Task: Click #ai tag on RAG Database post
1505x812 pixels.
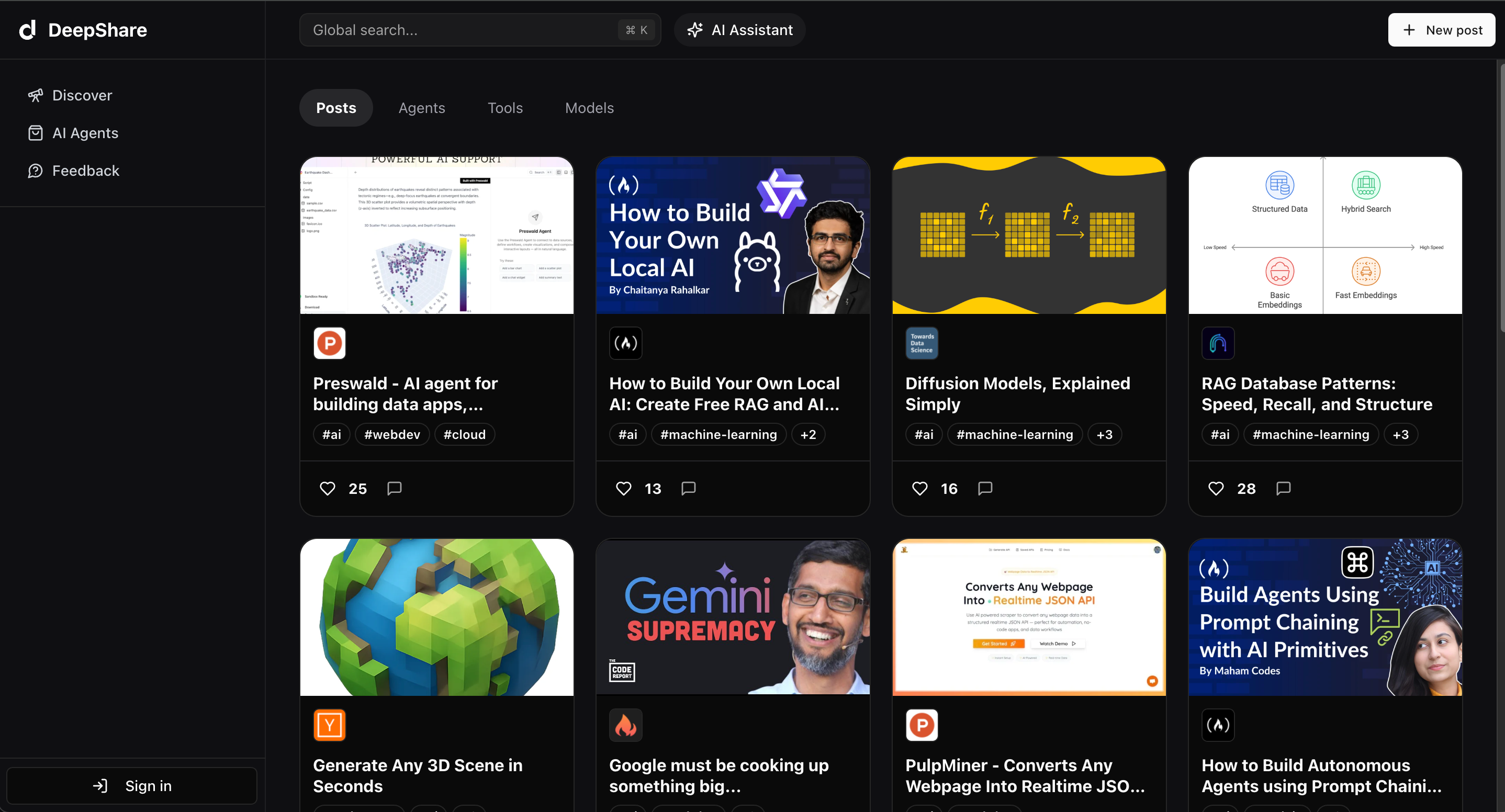Action: pos(1220,435)
